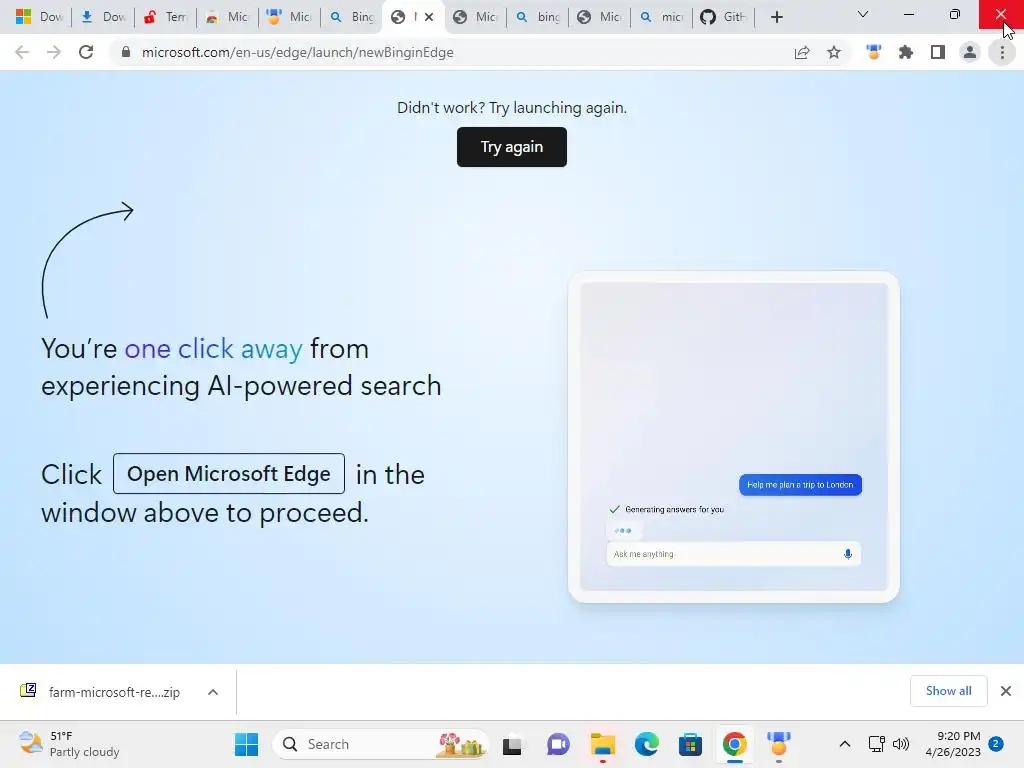
Task: Open the Chrome profile avatar icon
Action: click(970, 52)
